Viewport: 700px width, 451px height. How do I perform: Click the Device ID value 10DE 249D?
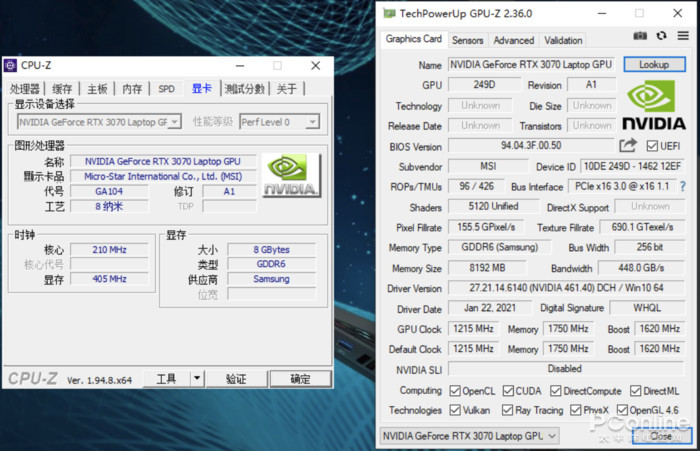click(632, 166)
